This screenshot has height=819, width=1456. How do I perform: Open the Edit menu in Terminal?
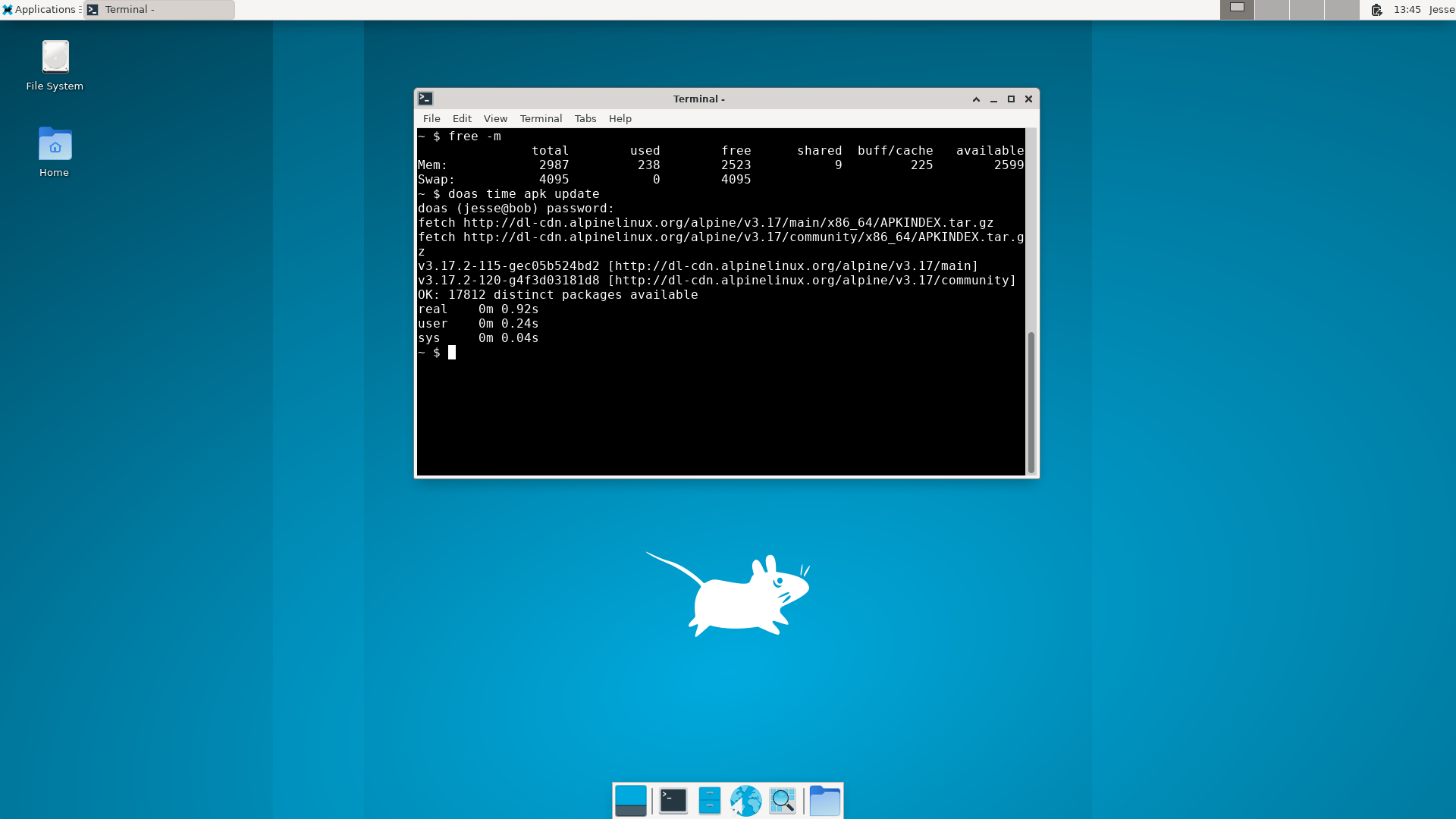pyautogui.click(x=462, y=118)
